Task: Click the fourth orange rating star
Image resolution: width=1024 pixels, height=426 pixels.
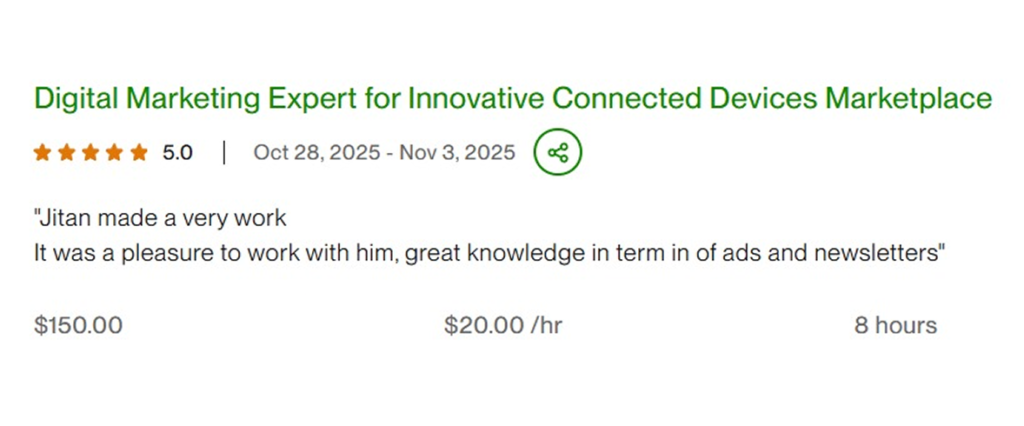Action: pos(114,153)
